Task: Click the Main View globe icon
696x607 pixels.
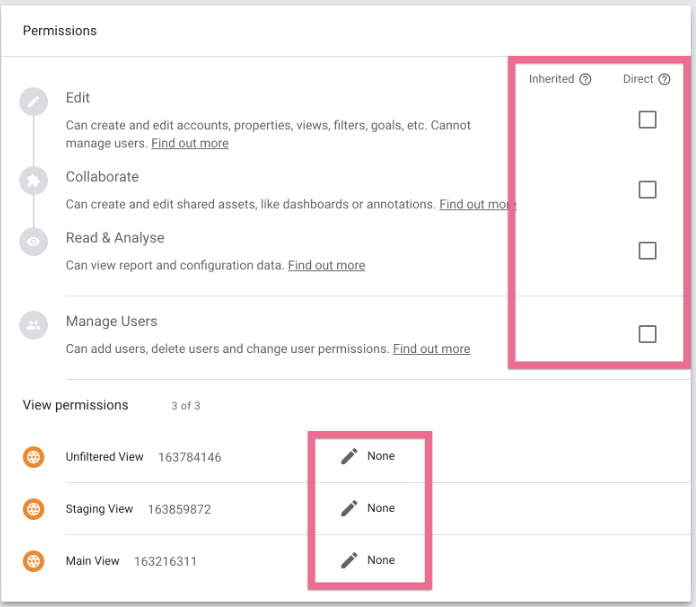Action: pyautogui.click(x=34, y=561)
